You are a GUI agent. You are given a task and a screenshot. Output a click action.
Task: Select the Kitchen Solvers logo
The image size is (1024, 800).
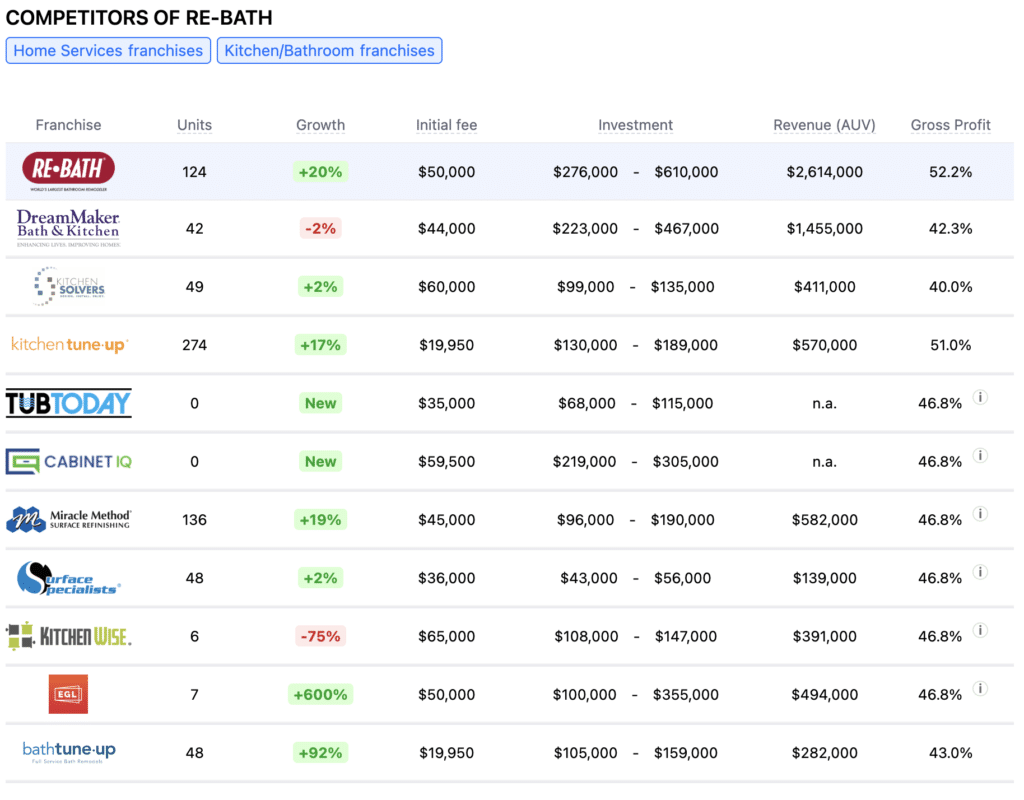[x=69, y=286]
